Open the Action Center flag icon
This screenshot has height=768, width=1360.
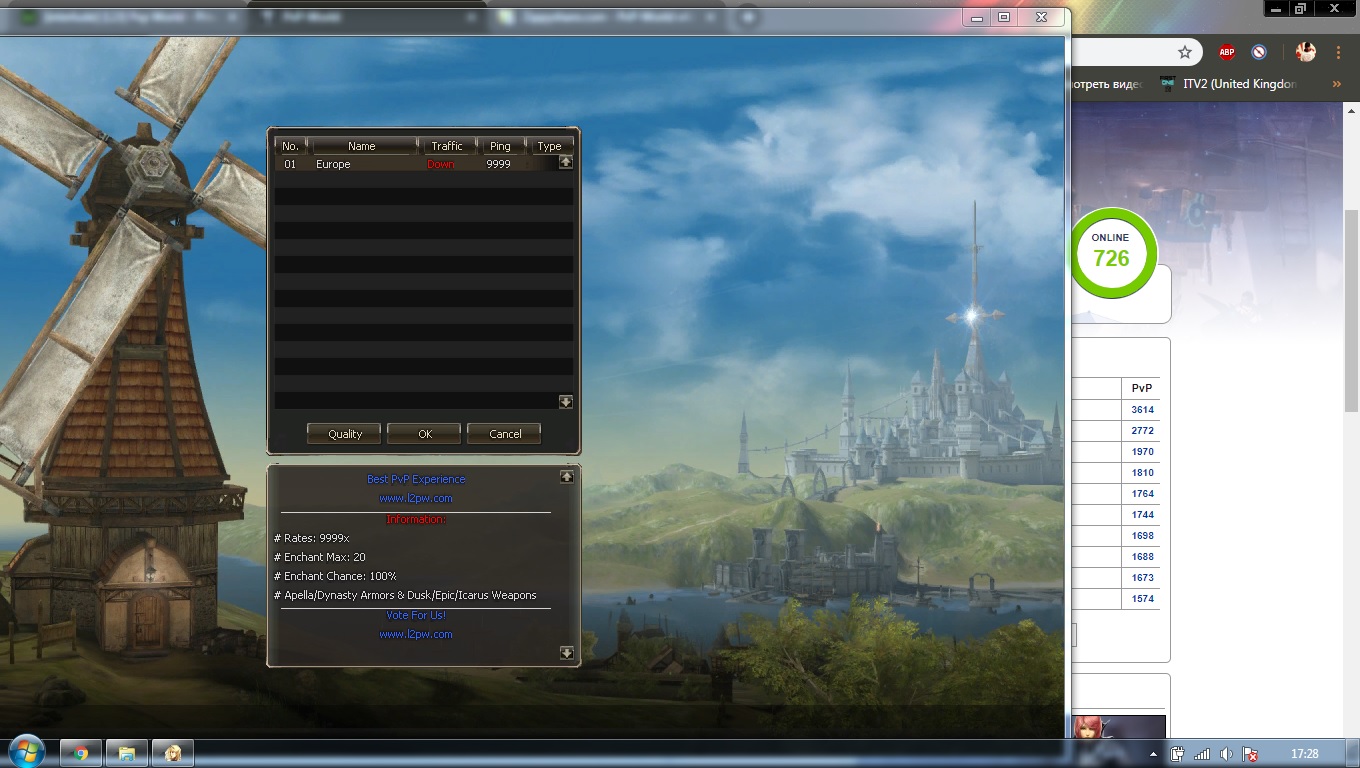point(1250,754)
